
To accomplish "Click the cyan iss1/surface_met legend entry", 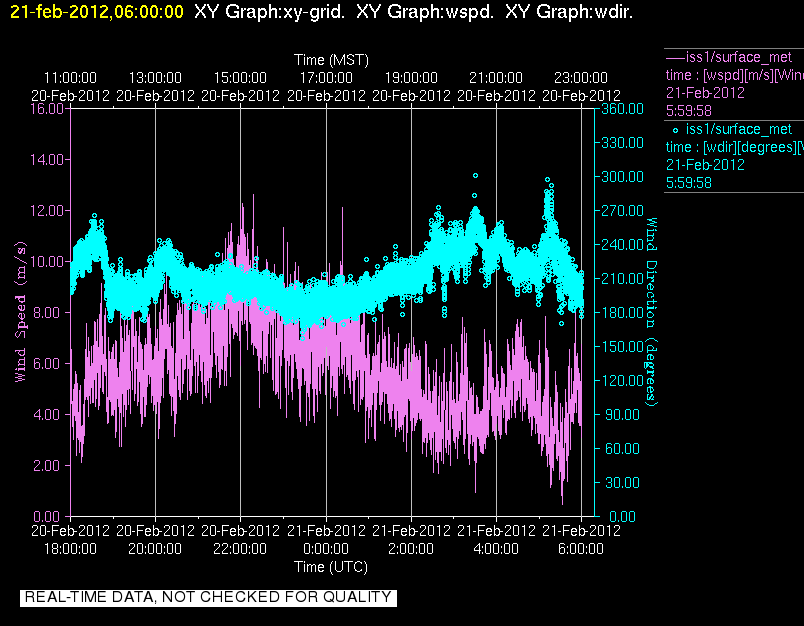I will [x=739, y=129].
